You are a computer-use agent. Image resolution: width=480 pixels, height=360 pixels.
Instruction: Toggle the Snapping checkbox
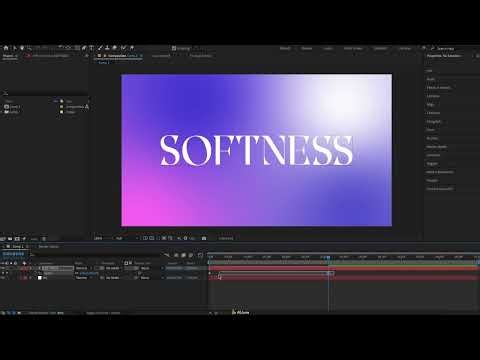174,48
